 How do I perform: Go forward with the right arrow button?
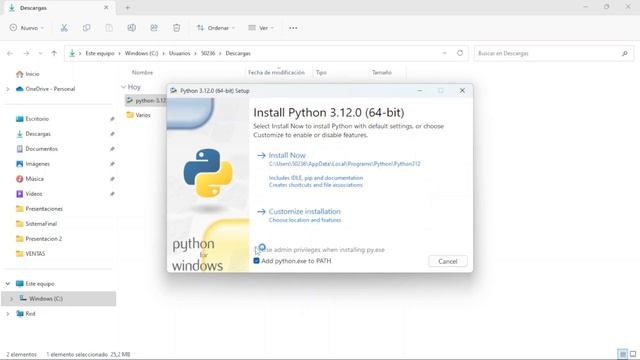coord(26,53)
